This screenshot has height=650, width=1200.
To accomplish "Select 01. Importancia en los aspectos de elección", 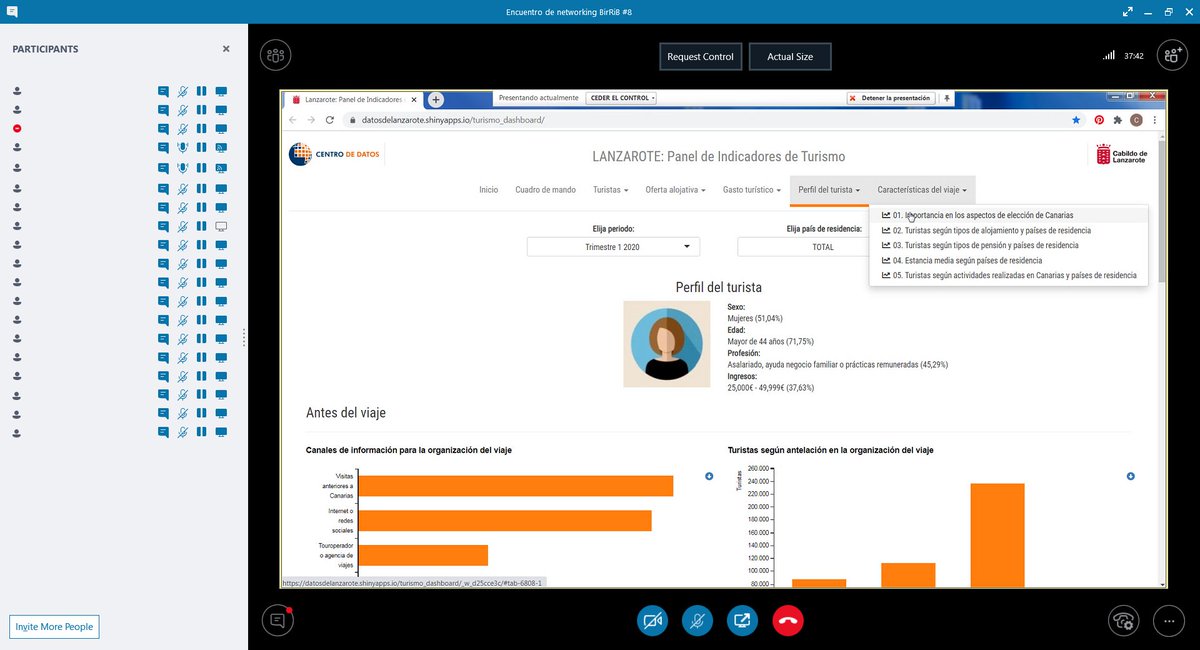I will click(x=1008, y=215).
